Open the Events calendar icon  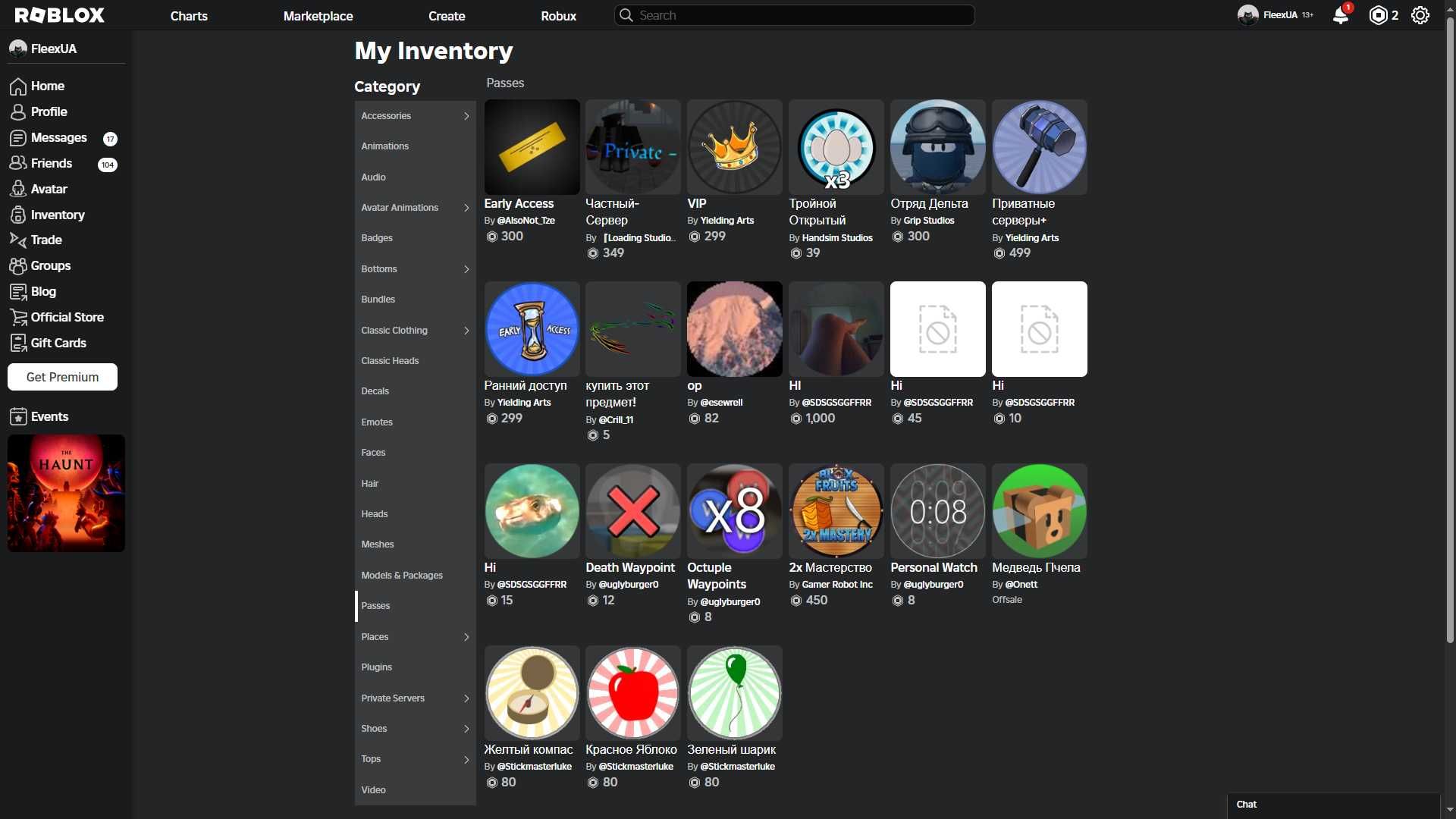click(x=18, y=417)
